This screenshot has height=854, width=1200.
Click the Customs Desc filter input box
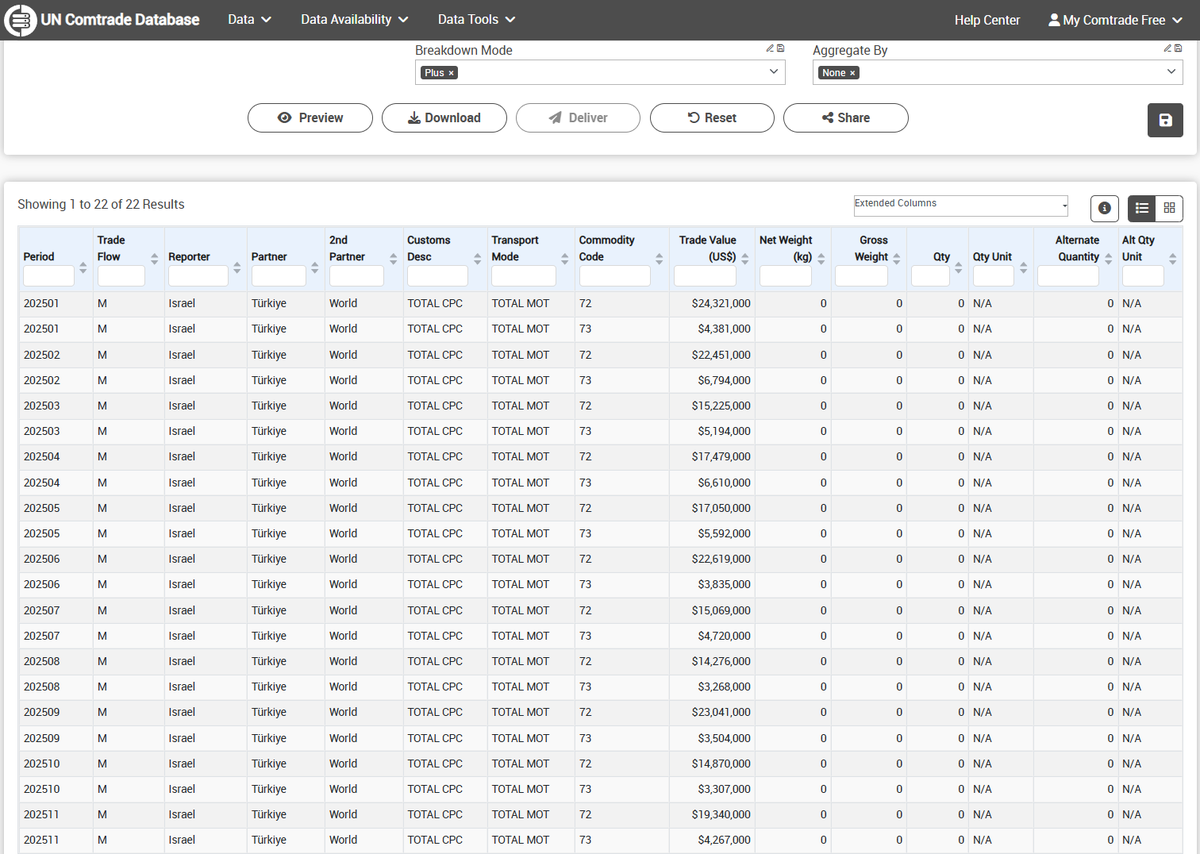point(437,276)
